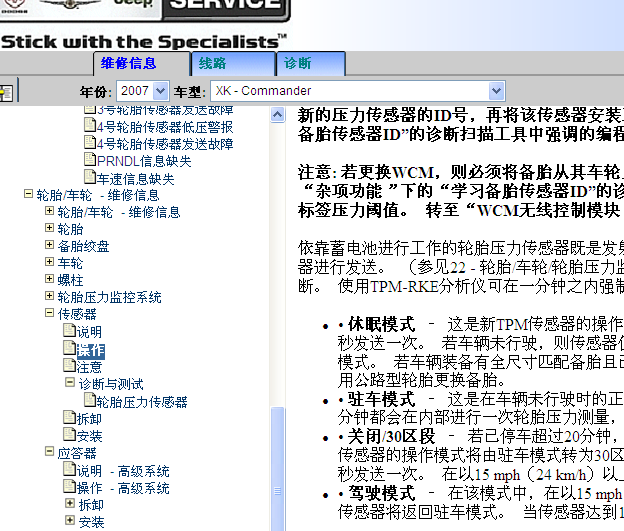Click document icon beside 安装 under 传感器
This screenshot has height=531, width=624.
(69, 435)
